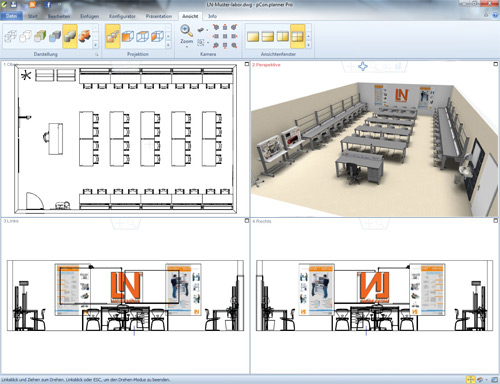Click the Zoom magnifier tool
The height and width of the screenshot is (384, 500).
[x=186, y=31]
